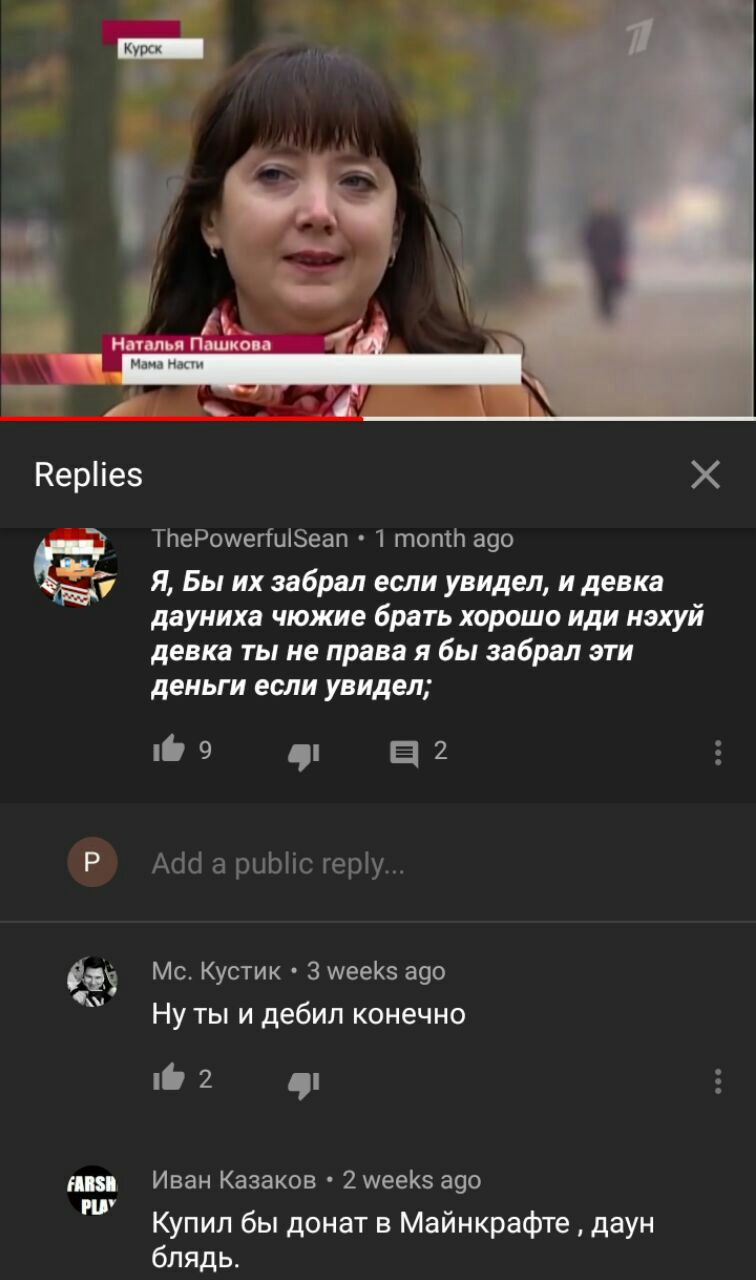The width and height of the screenshot is (756, 1280).
Task: Close the Replies panel
Action: click(x=705, y=474)
